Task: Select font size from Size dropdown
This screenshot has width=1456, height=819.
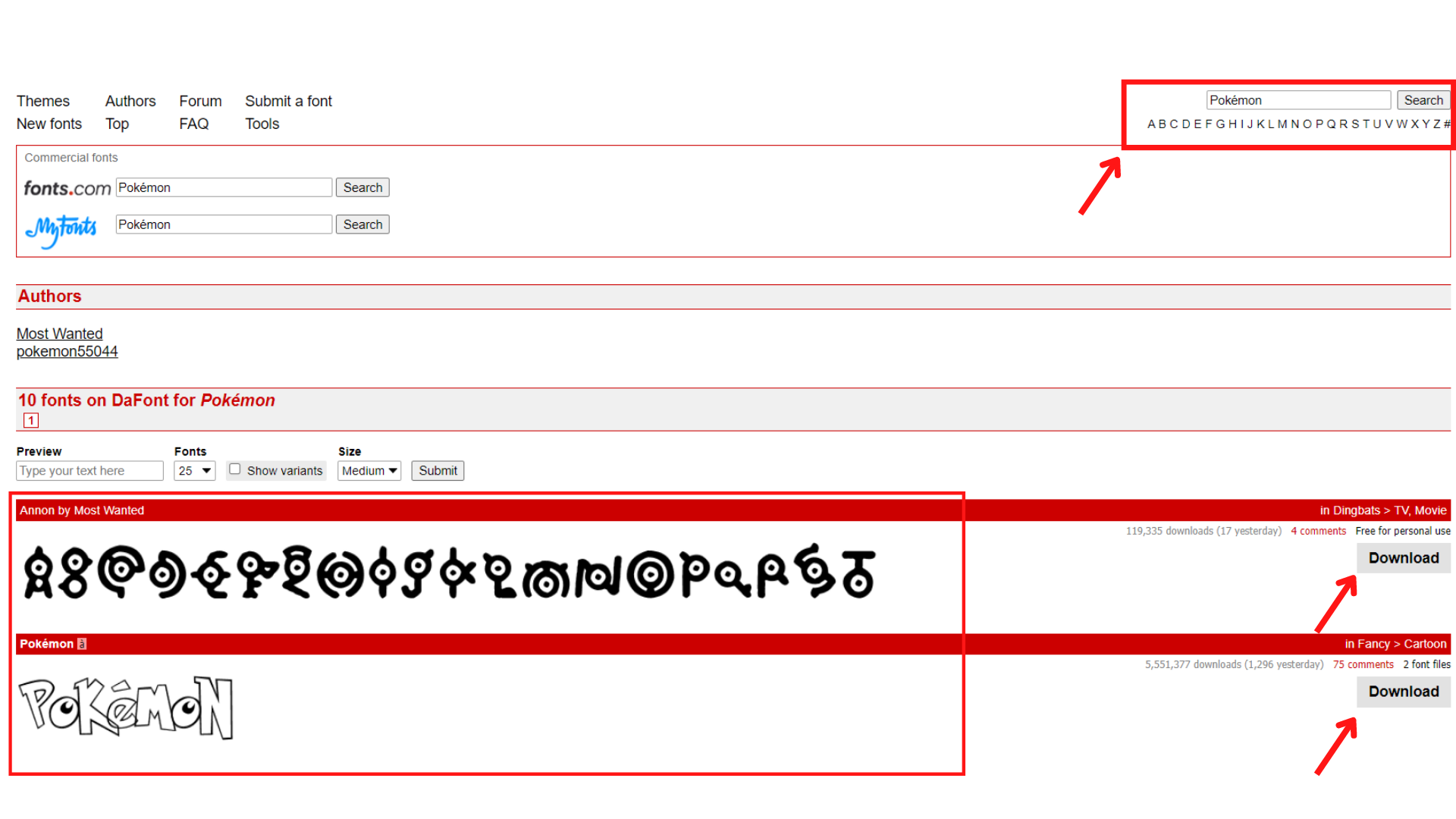Action: pyautogui.click(x=368, y=470)
